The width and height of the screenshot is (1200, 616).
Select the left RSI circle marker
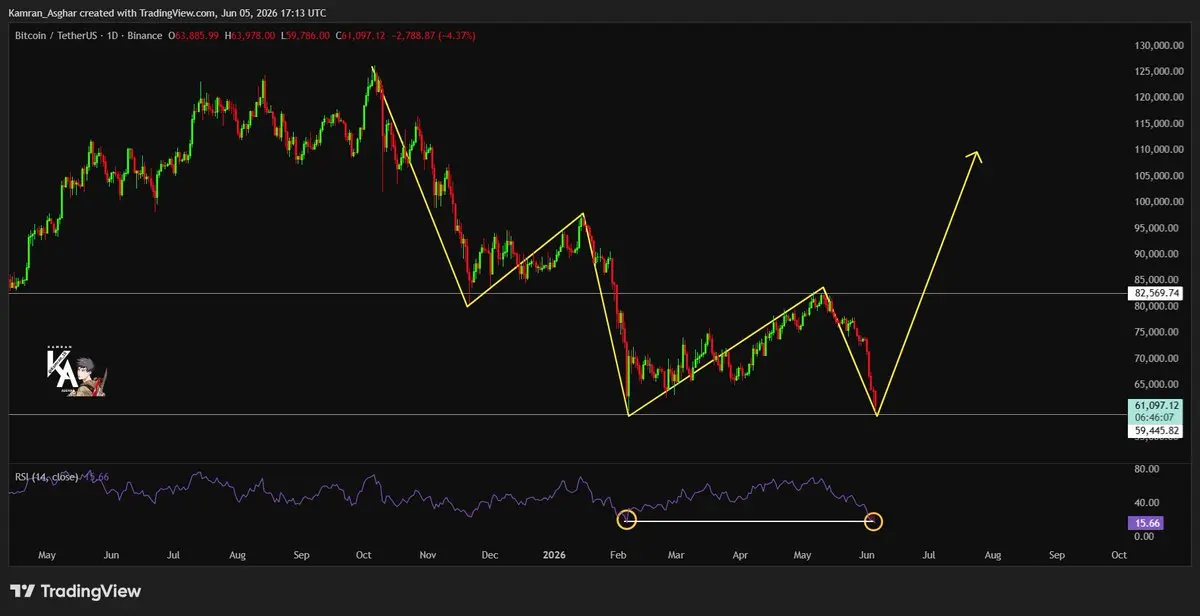coord(627,519)
